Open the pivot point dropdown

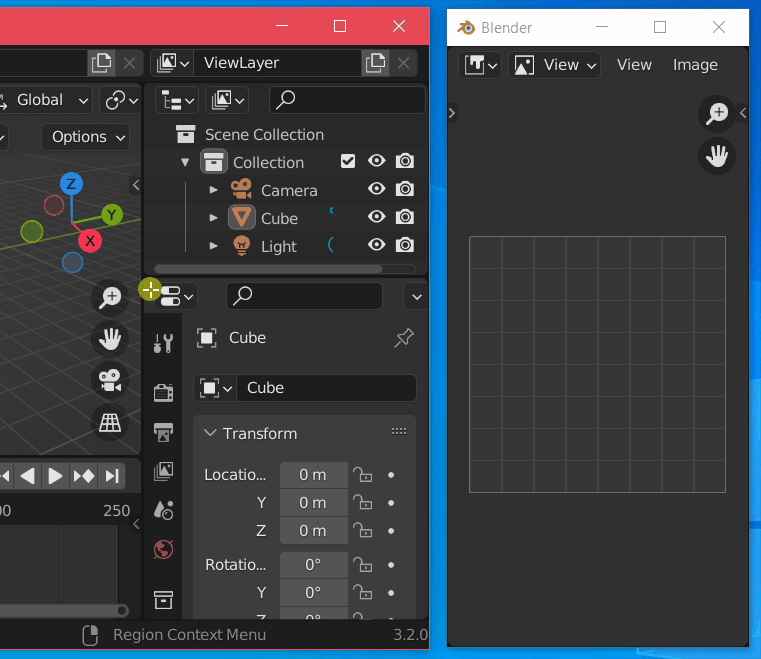coord(121,100)
